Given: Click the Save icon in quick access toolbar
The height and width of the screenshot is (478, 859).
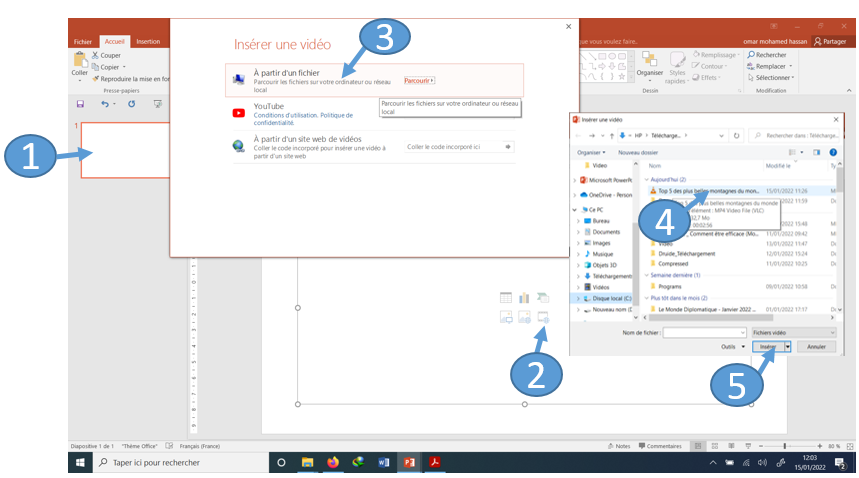Looking at the screenshot, I should click(x=80, y=103).
